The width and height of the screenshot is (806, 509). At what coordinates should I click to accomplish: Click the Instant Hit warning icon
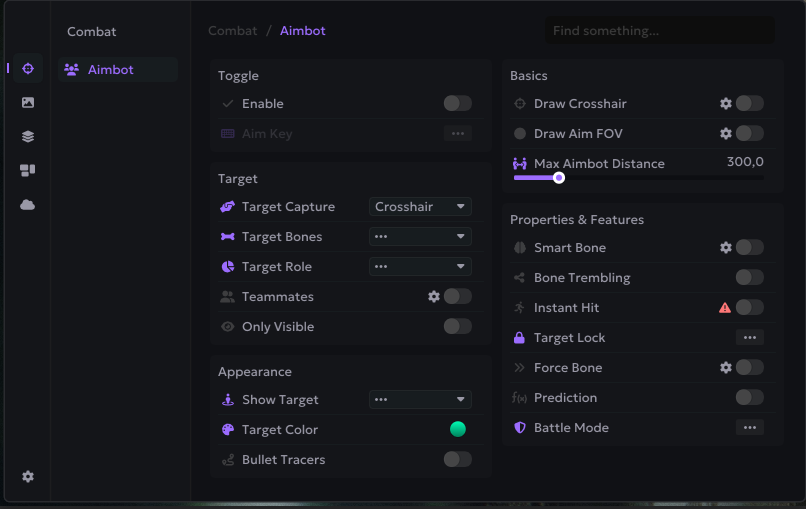click(725, 308)
